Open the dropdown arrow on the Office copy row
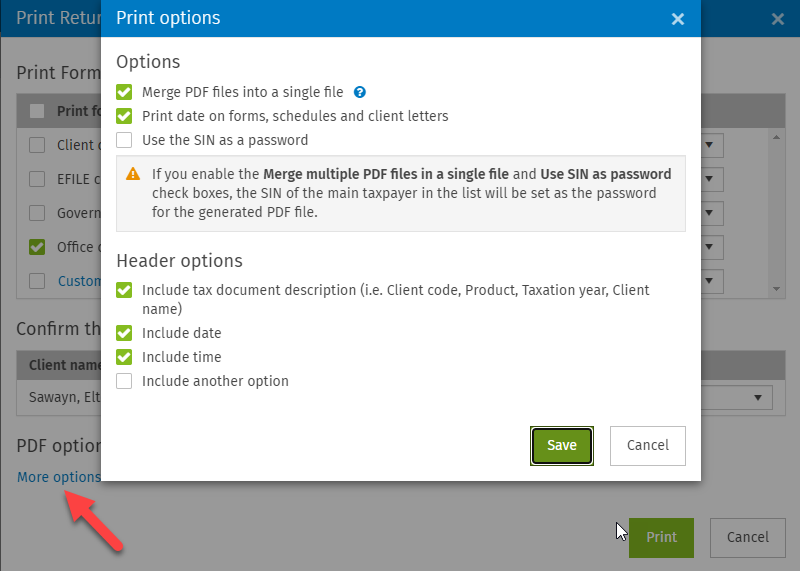Screen dimensions: 800x571 point(710,247)
